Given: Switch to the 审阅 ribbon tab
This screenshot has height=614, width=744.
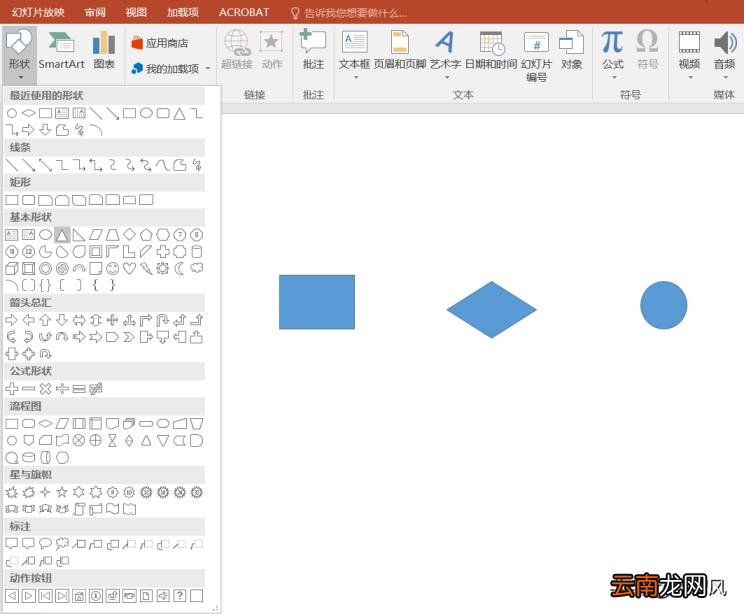Looking at the screenshot, I should 95,12.
